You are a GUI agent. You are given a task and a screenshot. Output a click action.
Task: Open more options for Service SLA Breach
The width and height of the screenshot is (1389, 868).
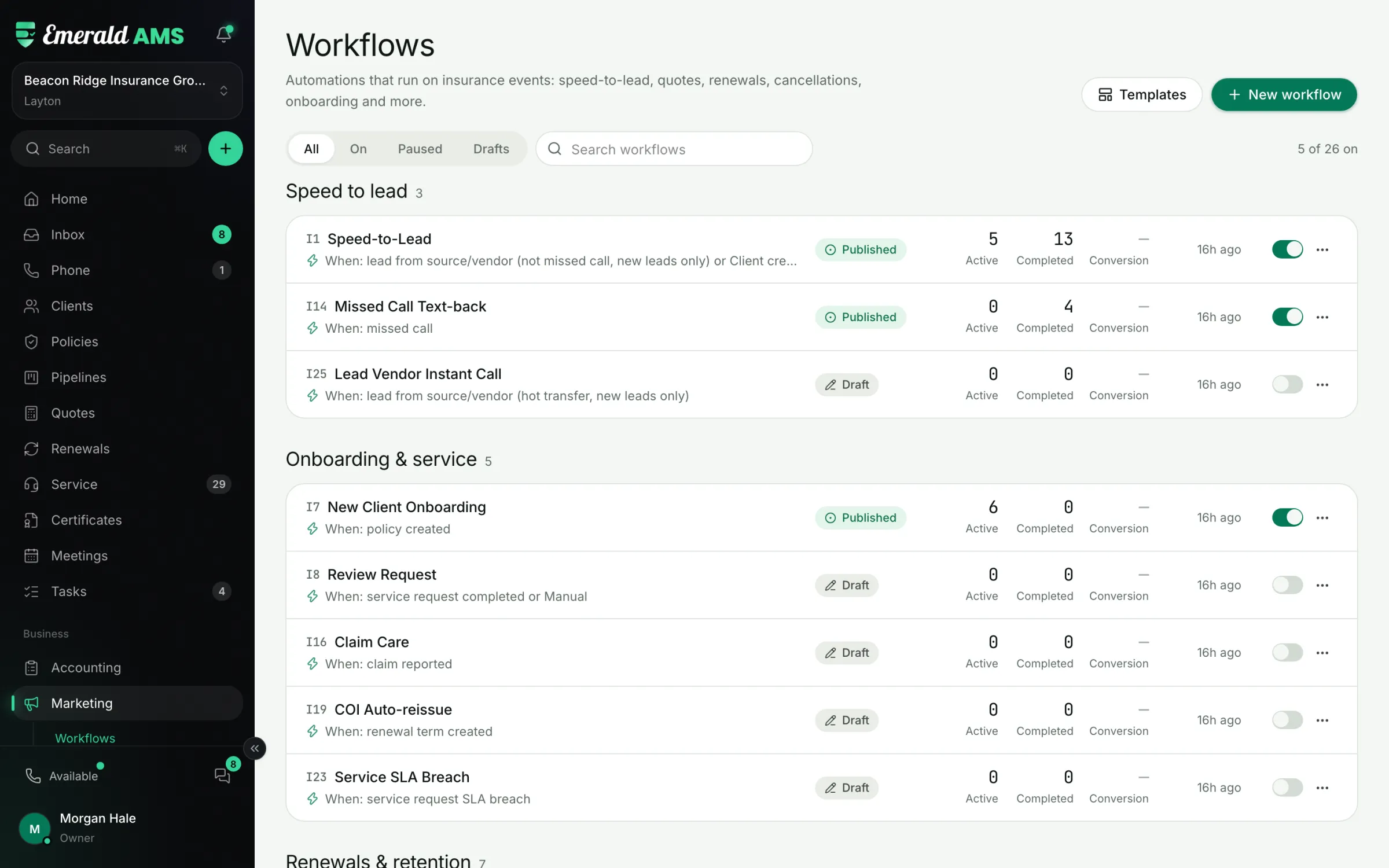tap(1322, 788)
